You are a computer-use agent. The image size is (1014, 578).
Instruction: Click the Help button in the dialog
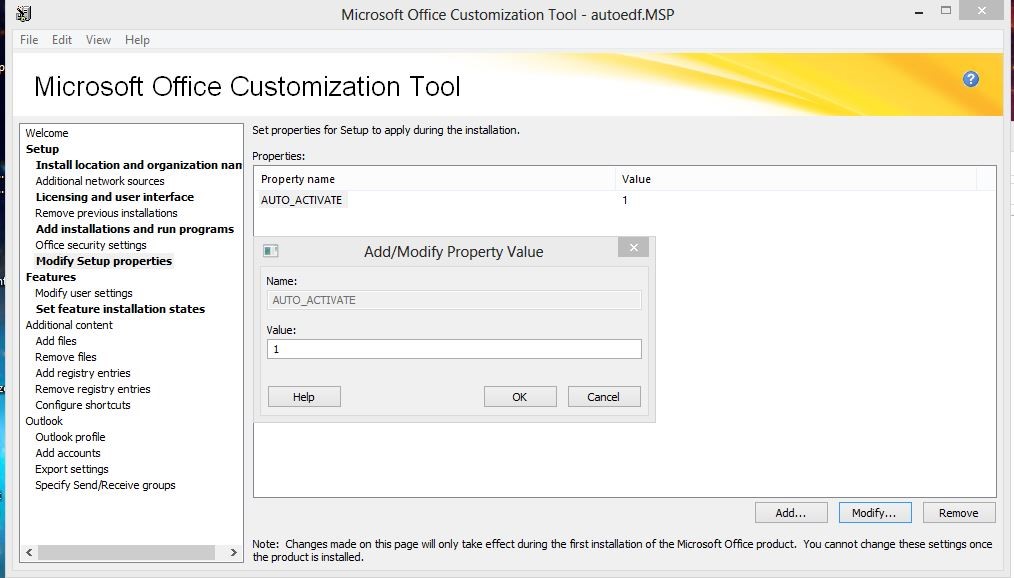pyautogui.click(x=304, y=397)
